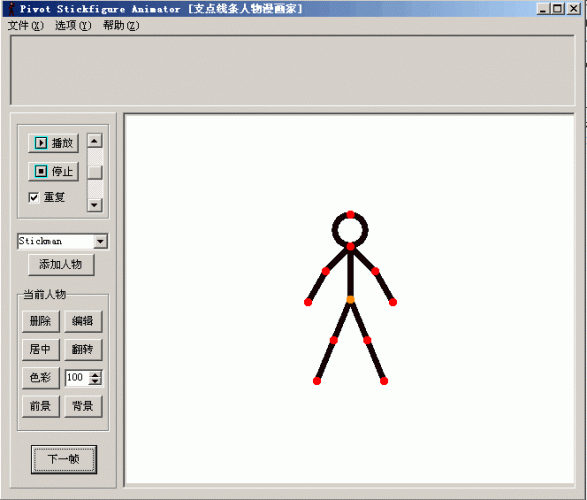Click the stickman's left hand handle
Screen dimensions: 587x500
point(308,302)
